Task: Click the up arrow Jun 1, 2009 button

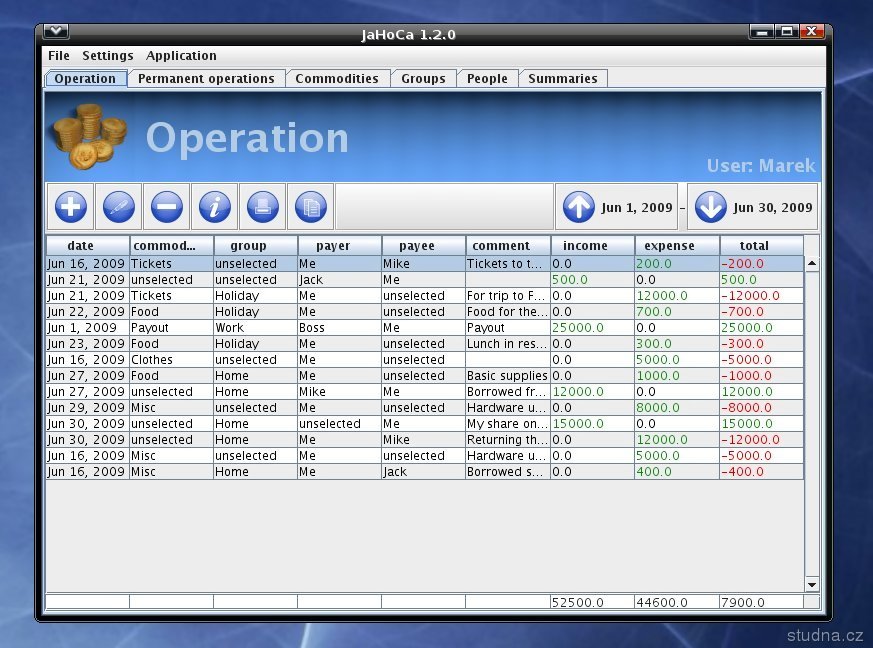Action: click(616, 207)
